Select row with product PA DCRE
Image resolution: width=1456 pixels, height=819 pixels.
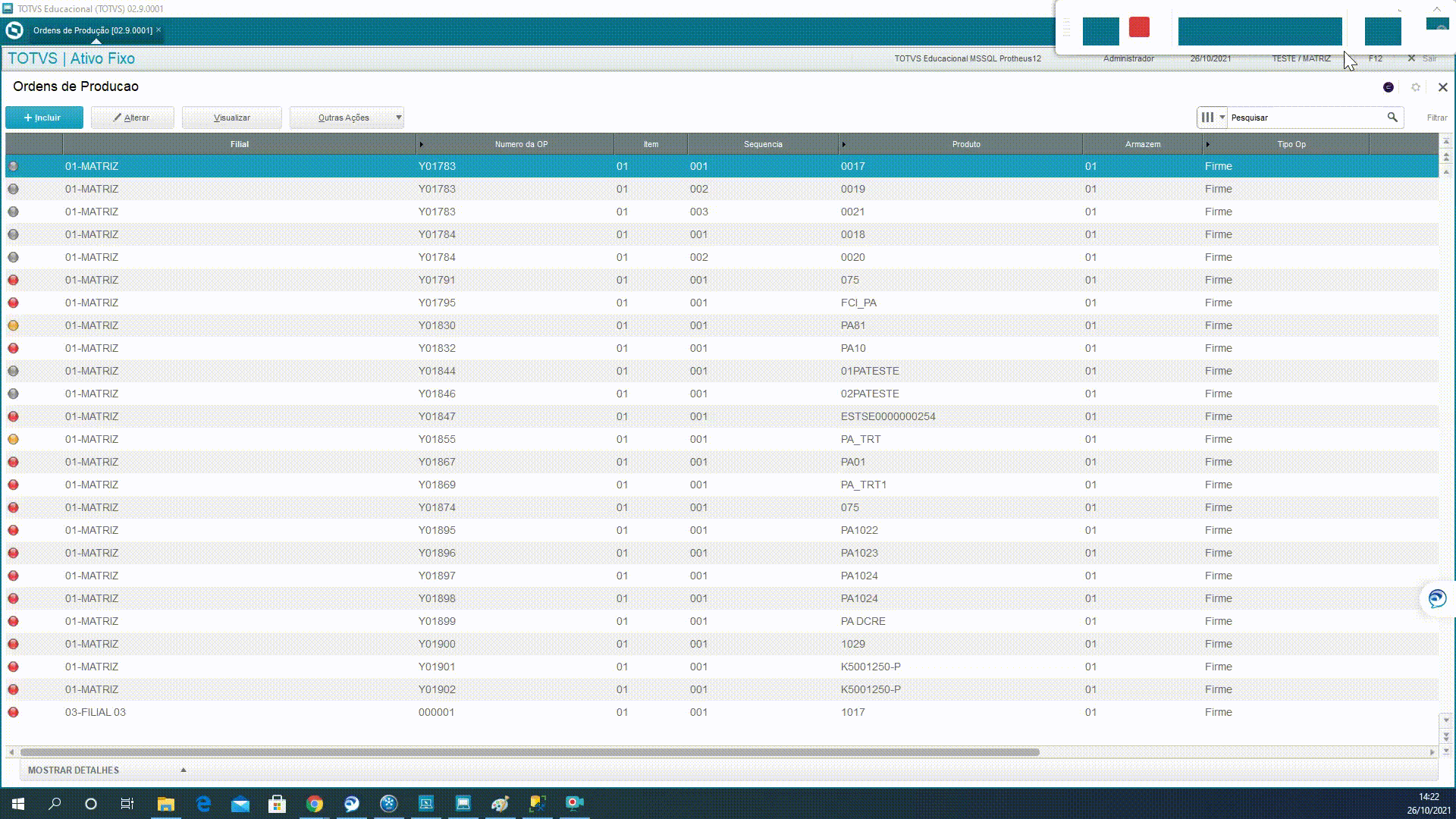coord(722,621)
